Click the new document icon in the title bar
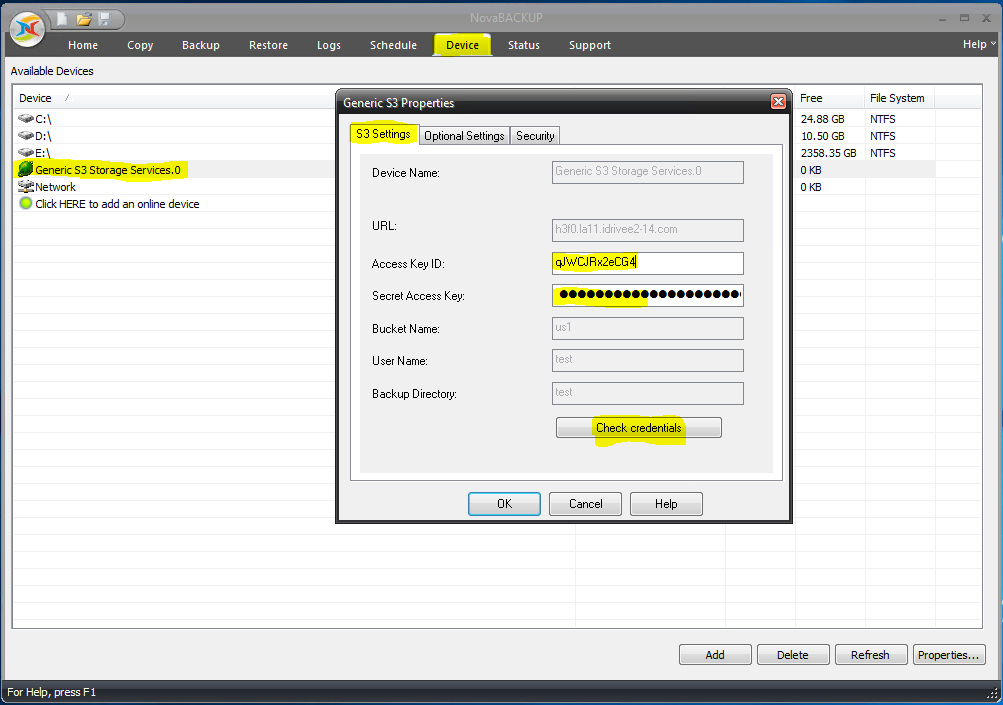 pyautogui.click(x=62, y=19)
